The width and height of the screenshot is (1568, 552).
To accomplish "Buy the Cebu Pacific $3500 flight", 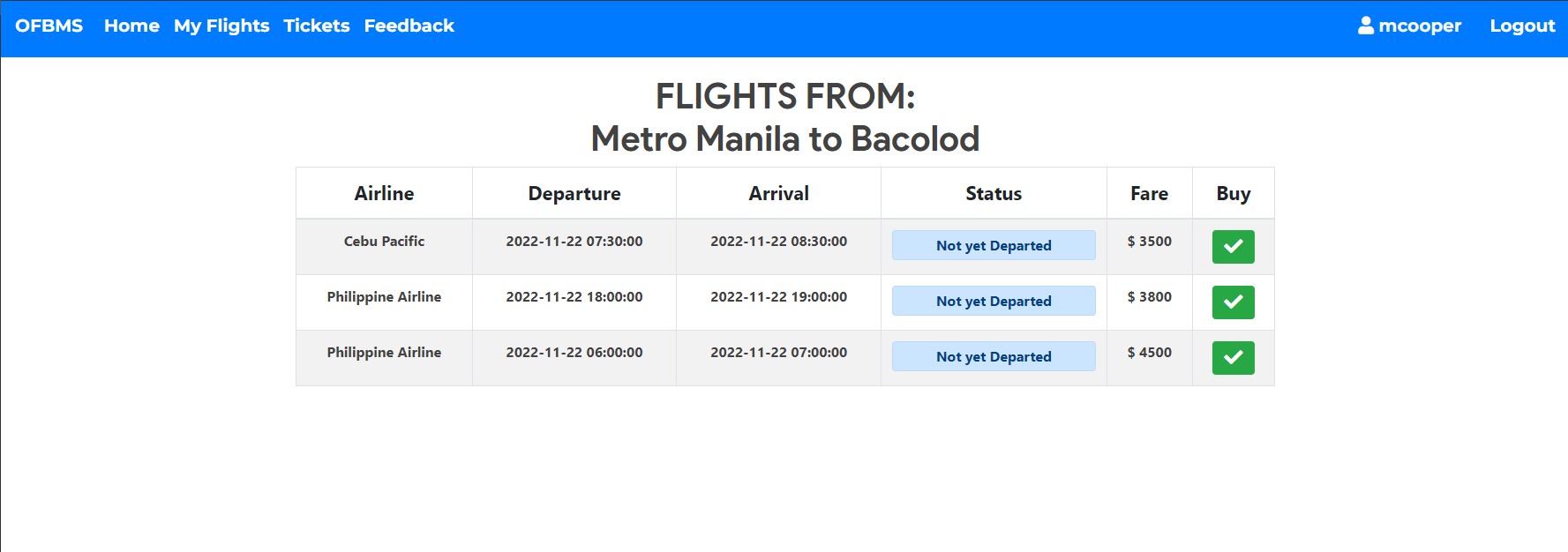I will click(x=1233, y=247).
